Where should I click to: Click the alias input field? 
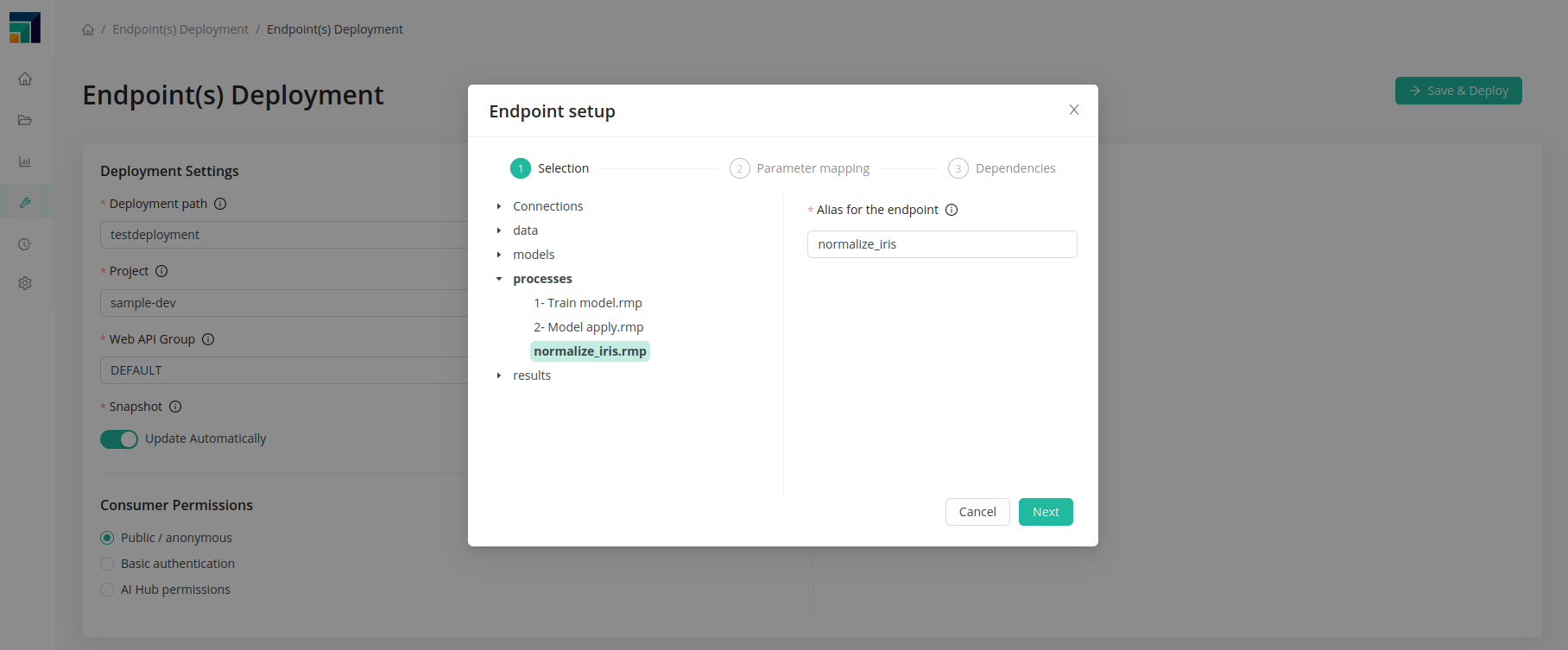pos(942,244)
